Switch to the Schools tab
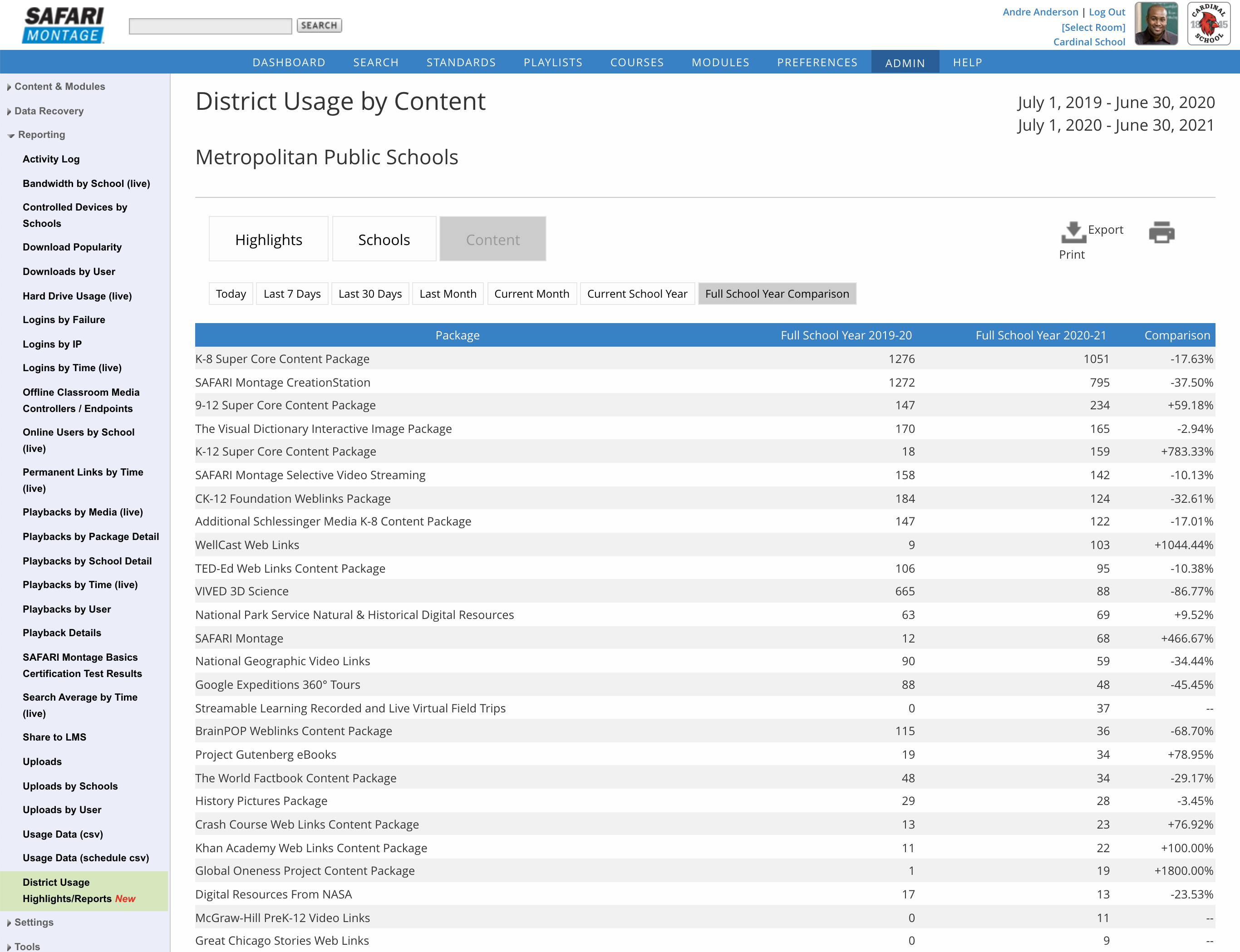This screenshot has width=1240, height=952. [384, 239]
